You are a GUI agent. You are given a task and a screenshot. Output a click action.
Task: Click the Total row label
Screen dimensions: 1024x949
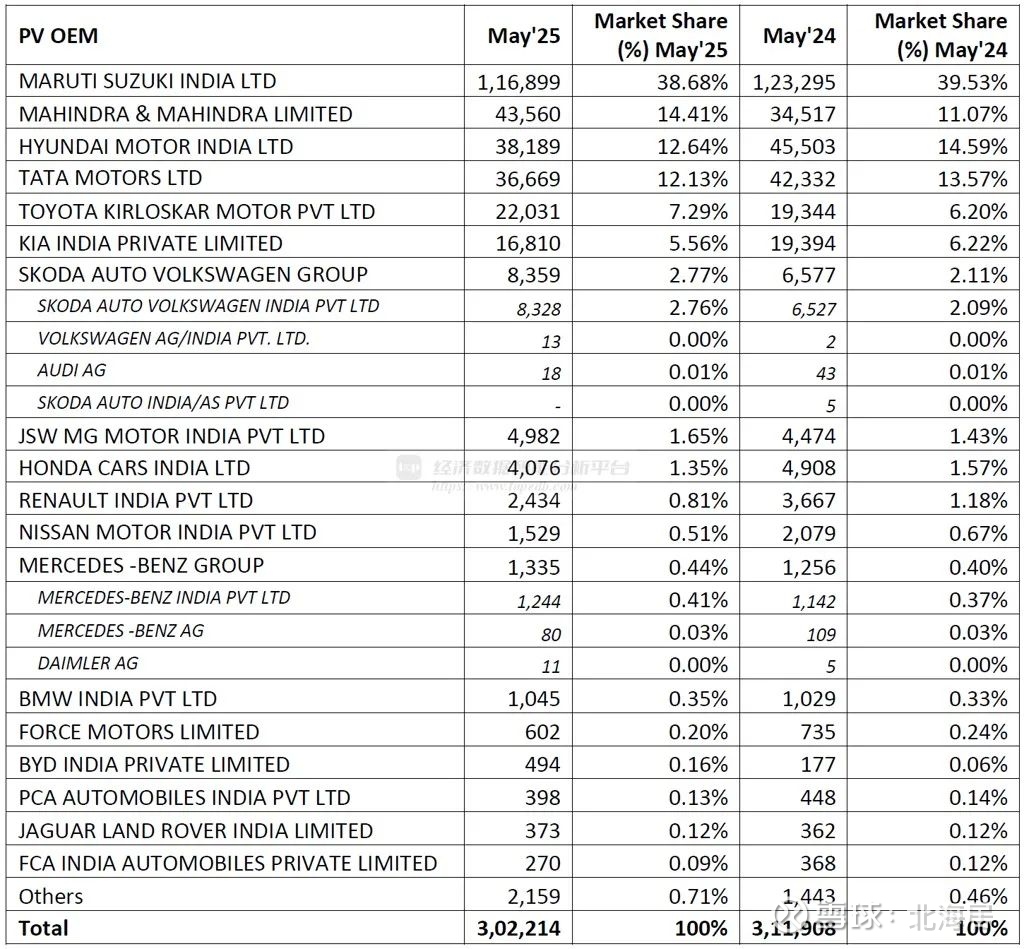pyautogui.click(x=44, y=928)
